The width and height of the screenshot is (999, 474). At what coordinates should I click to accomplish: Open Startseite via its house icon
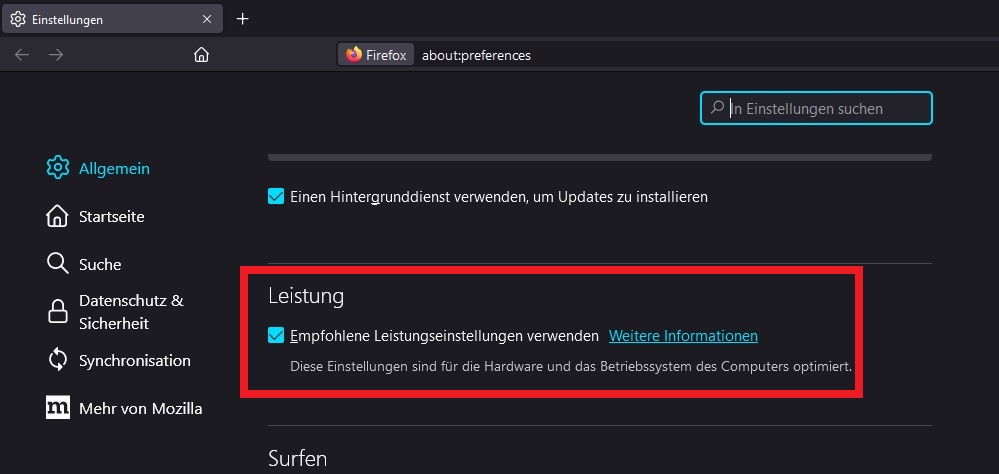[58, 216]
